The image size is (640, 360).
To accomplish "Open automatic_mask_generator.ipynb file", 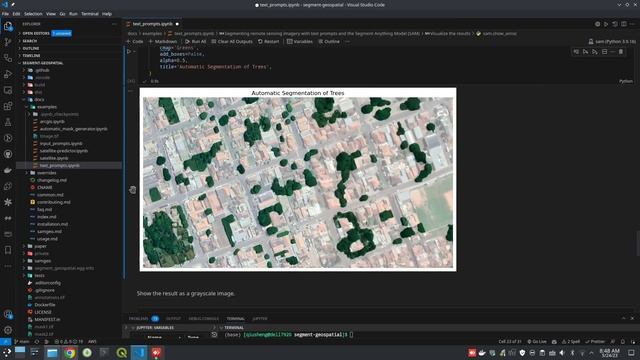I will (73, 129).
